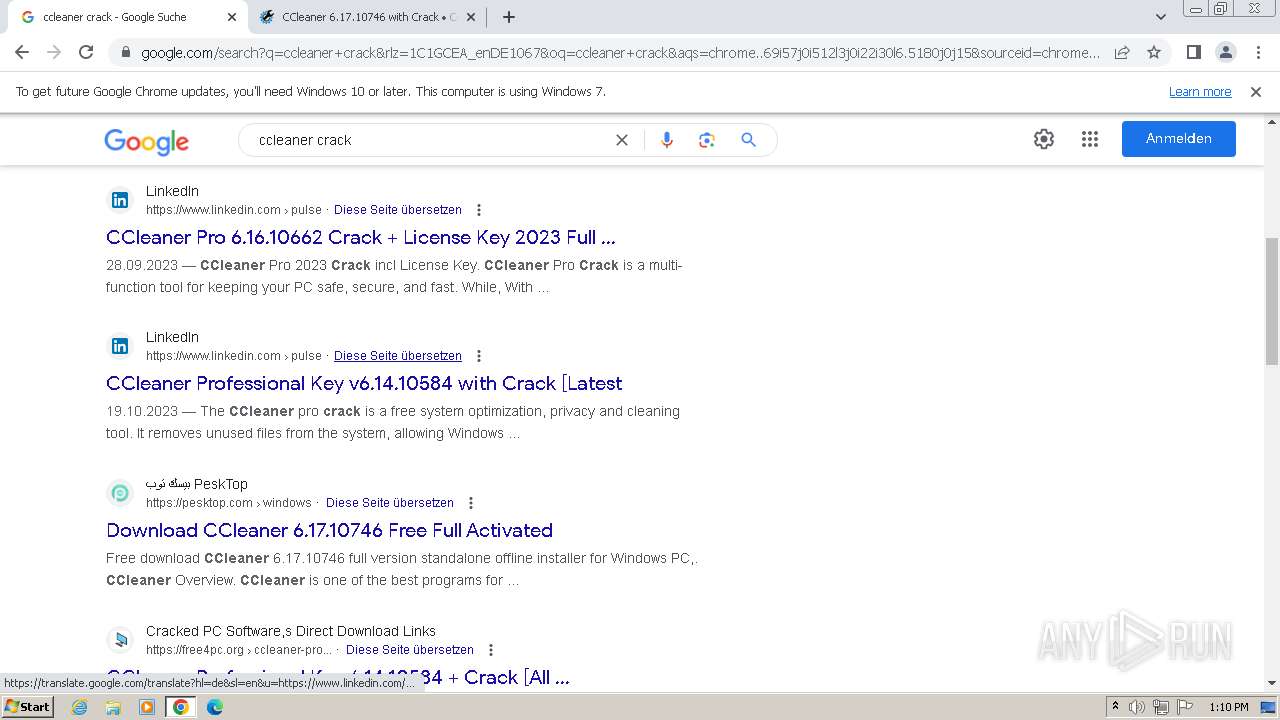Click LinkedIn favicon of first result
This screenshot has height=720, width=1280.
(120, 200)
